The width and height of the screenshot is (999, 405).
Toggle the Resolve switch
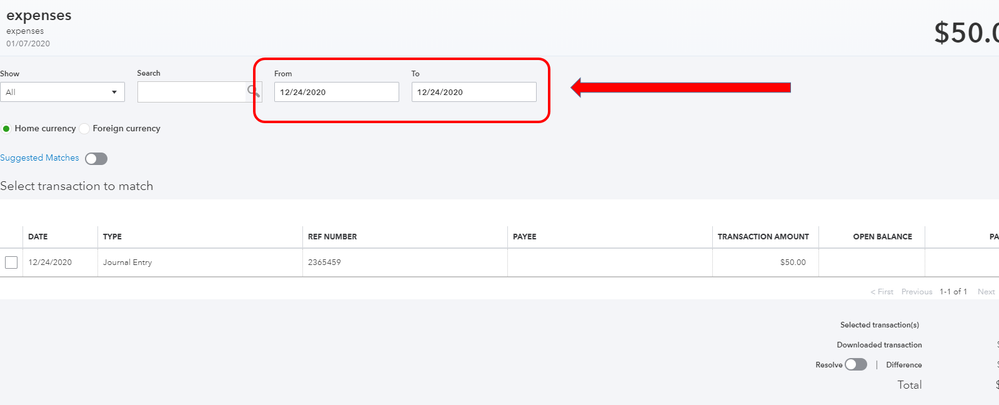(856, 365)
